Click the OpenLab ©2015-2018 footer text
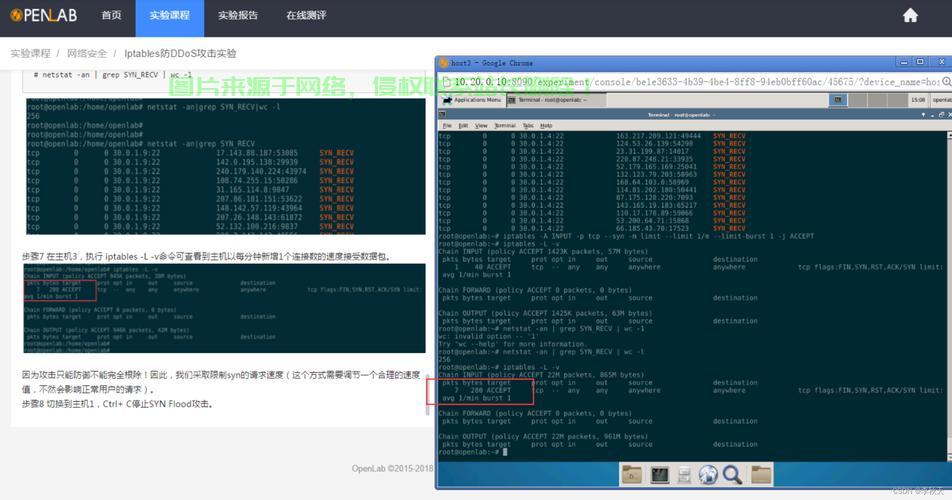Viewport: 952px width, 500px height. coord(392,468)
